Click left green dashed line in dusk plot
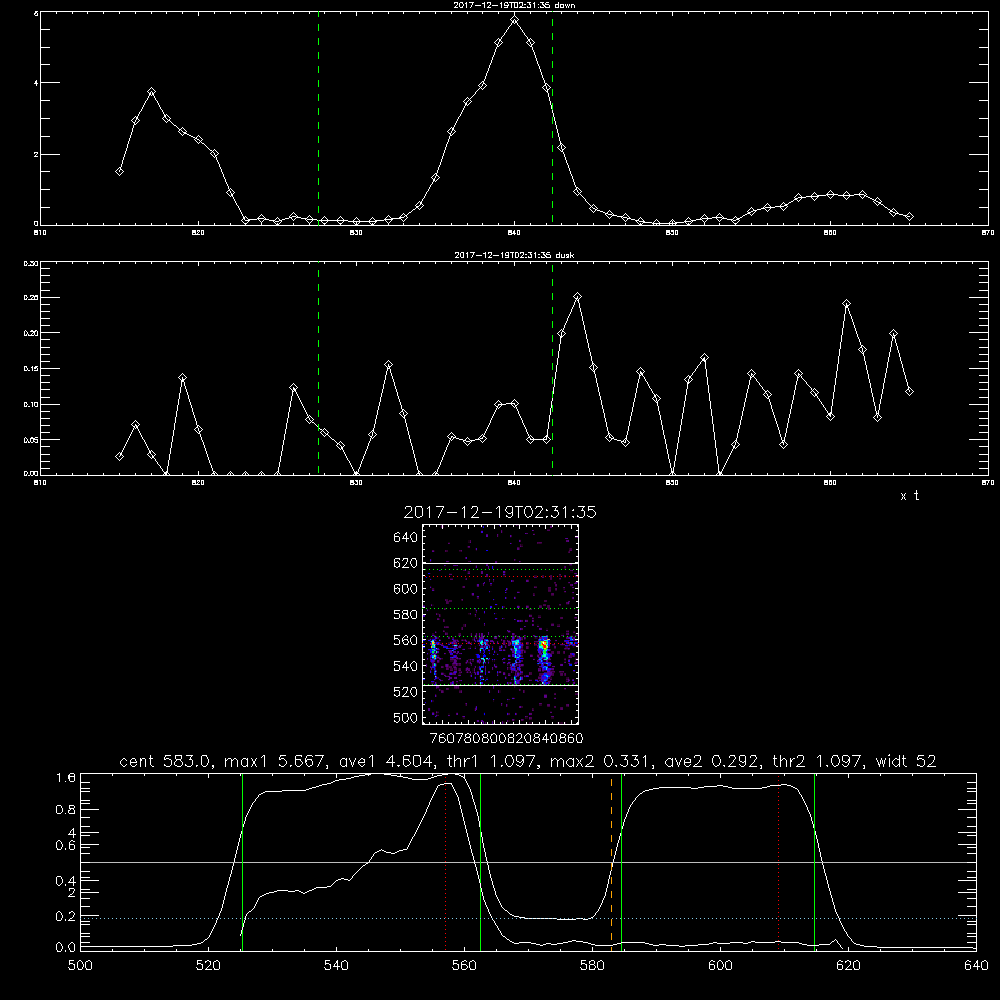This screenshot has height=1000, width=1000. [x=318, y=368]
